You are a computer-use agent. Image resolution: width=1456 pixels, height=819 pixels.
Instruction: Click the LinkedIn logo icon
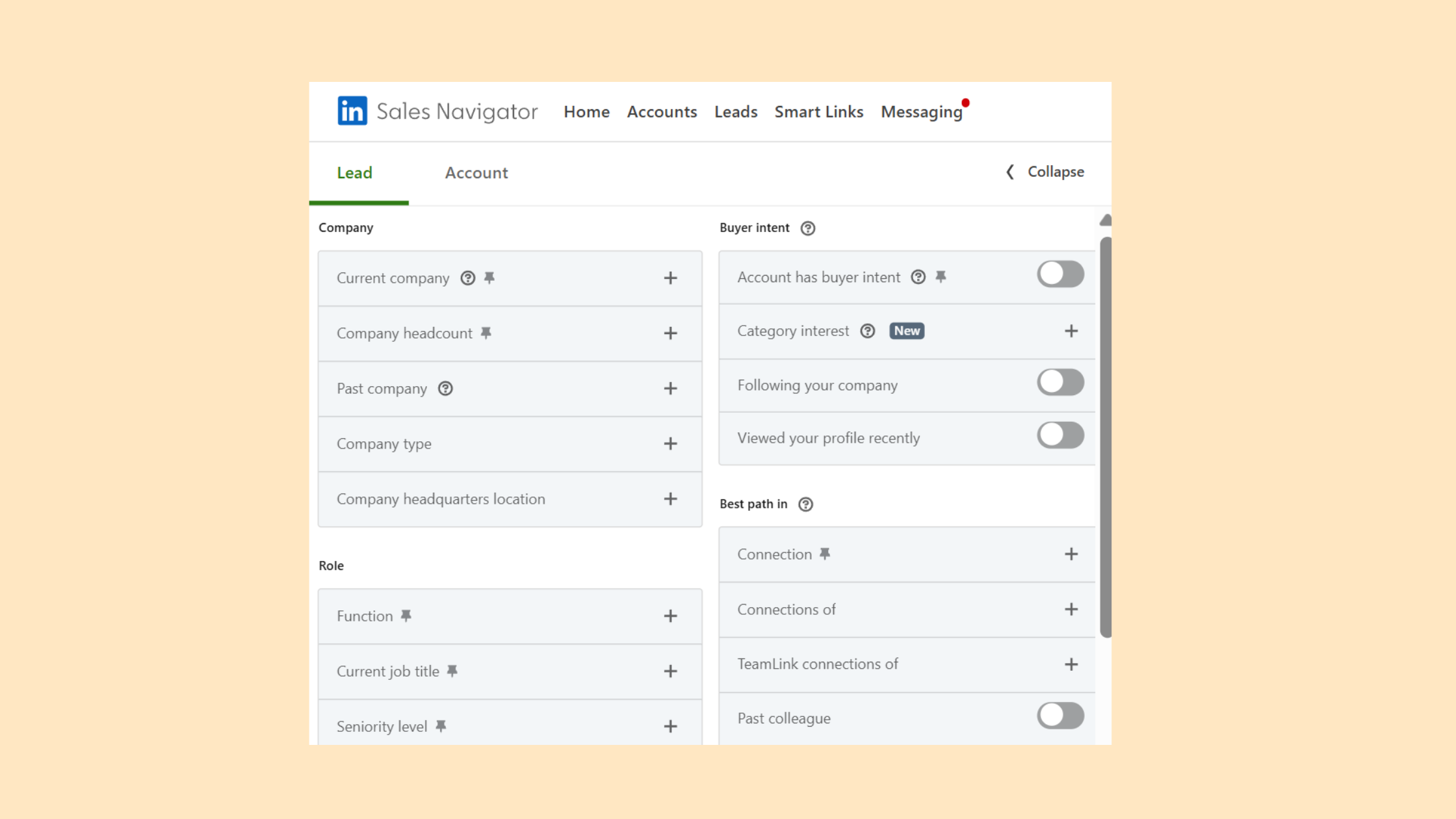click(x=352, y=110)
